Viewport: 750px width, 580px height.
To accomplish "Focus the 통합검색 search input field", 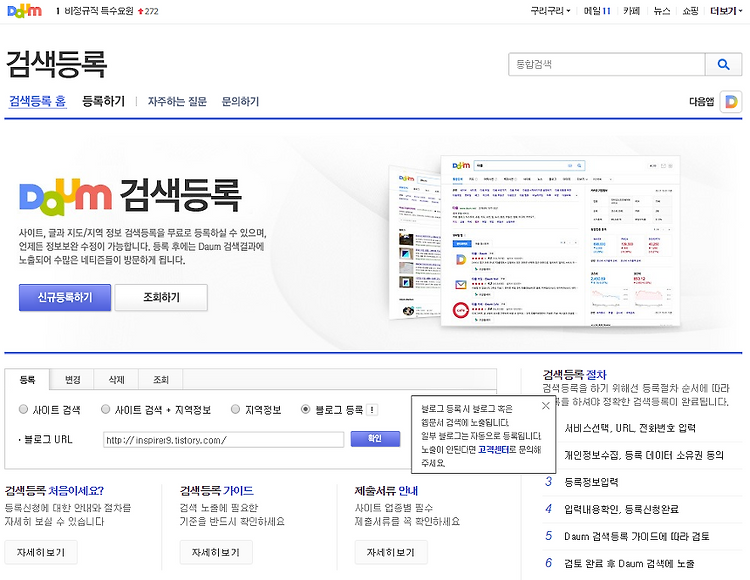I will [607, 65].
